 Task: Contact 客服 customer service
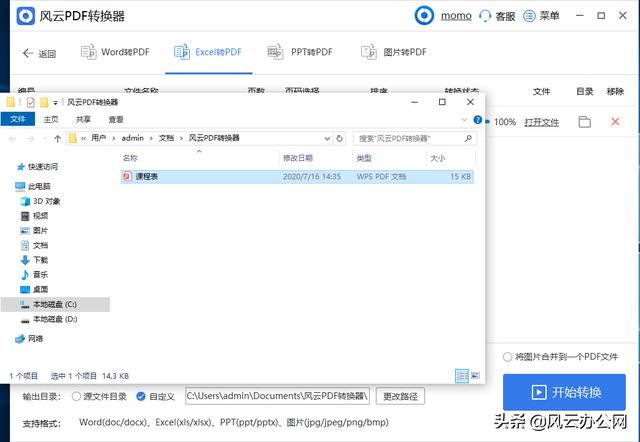coord(497,16)
